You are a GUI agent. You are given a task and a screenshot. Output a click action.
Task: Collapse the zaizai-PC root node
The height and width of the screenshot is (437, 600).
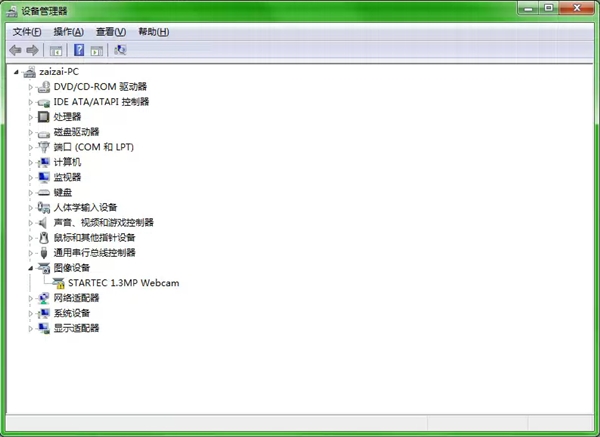click(16, 72)
